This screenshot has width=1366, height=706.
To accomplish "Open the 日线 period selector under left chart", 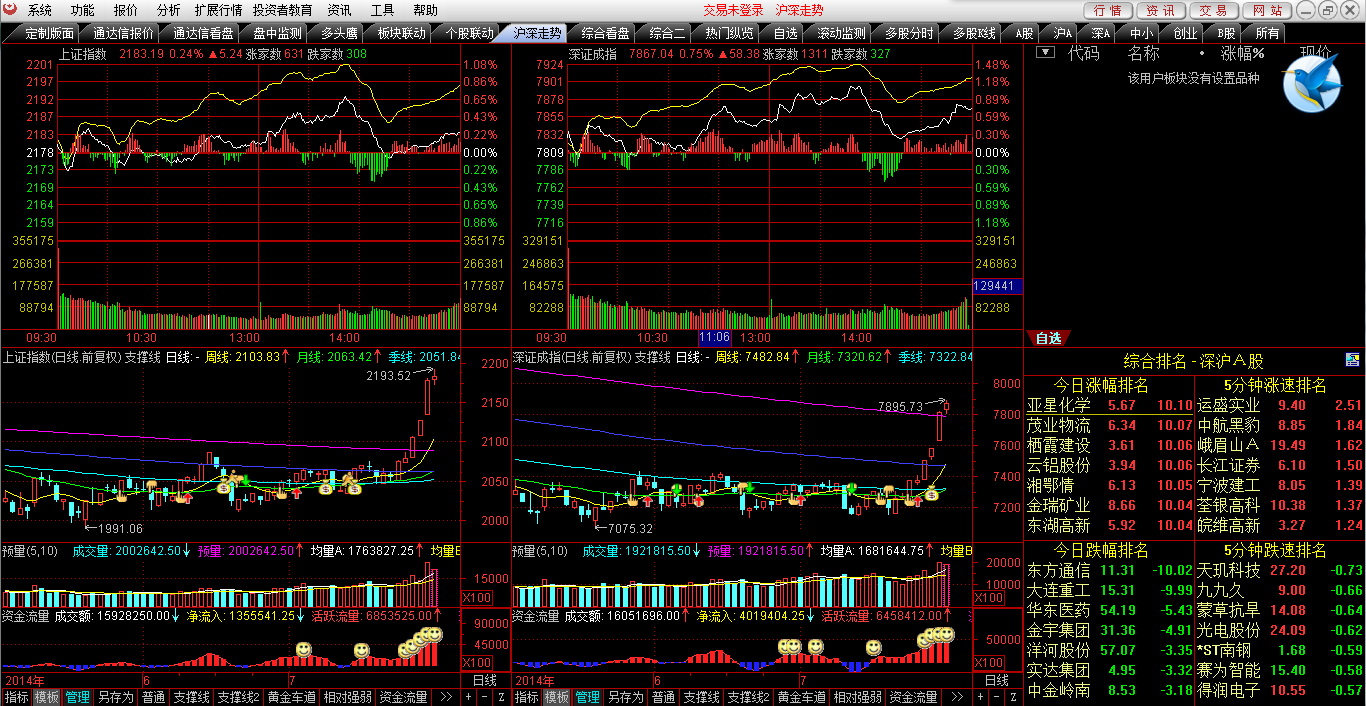I will coord(484,680).
